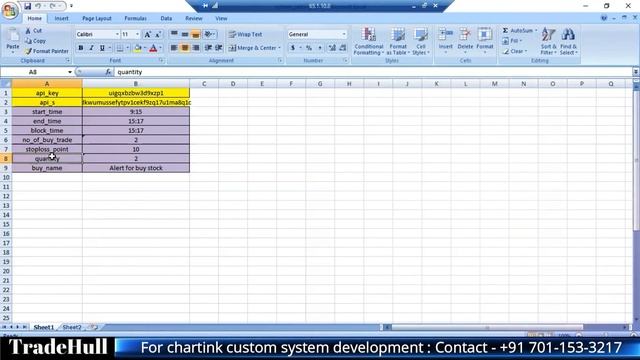Switch to the Insert tab
This screenshot has height=360, width=640.
click(62, 18)
